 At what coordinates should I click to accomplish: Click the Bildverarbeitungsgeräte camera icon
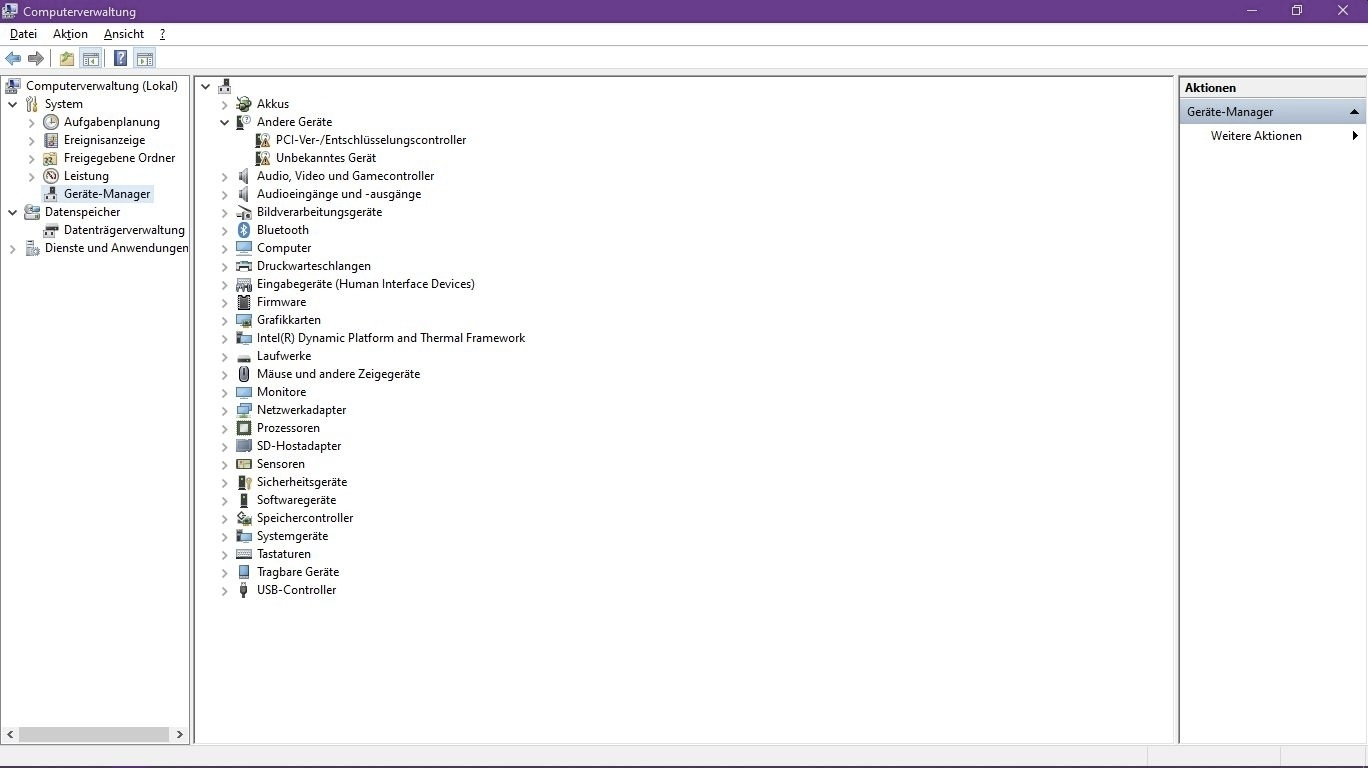coord(244,212)
